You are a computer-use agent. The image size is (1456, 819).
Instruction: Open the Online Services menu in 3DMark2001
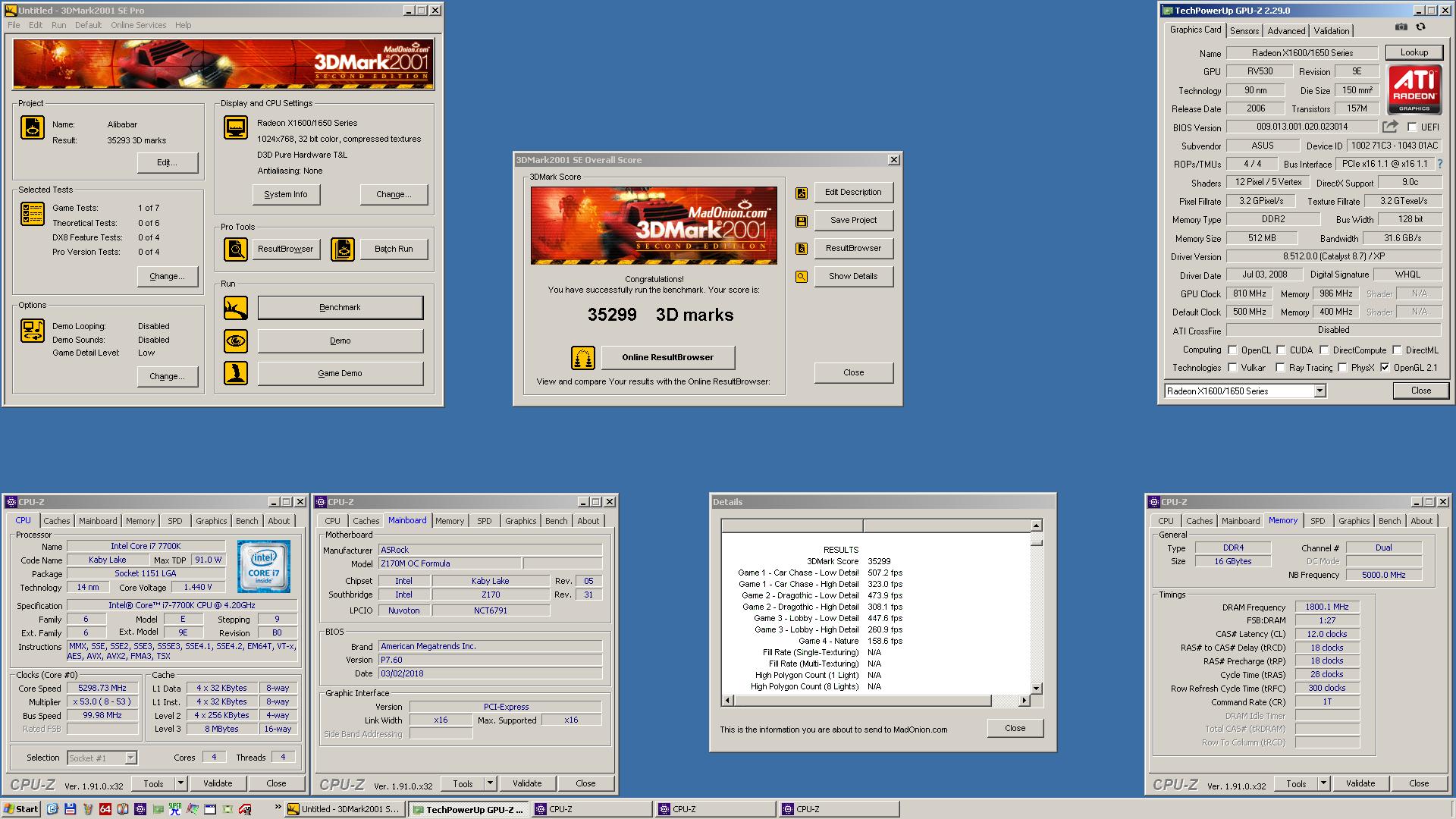tap(138, 25)
